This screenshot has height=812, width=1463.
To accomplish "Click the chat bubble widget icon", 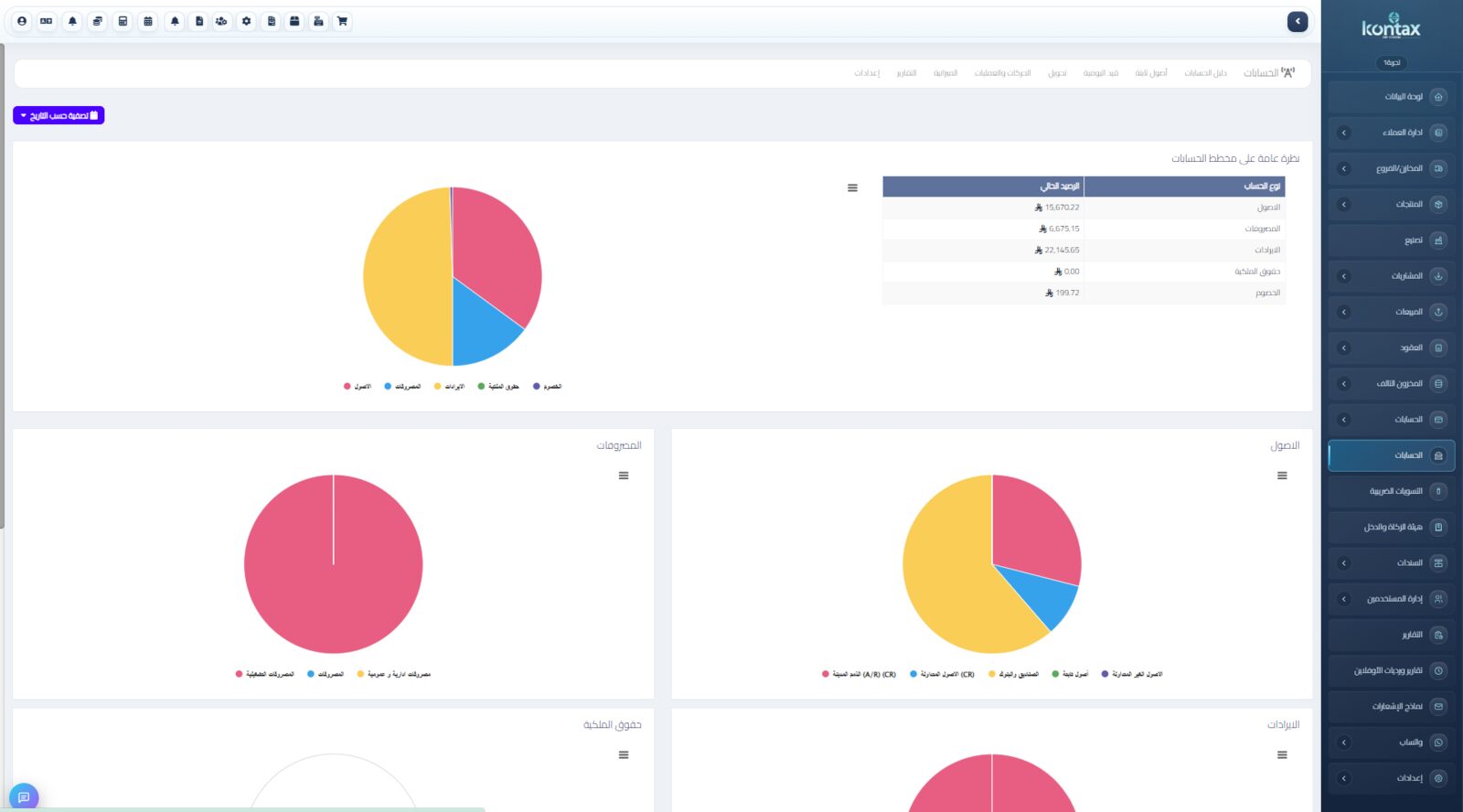I will [24, 797].
